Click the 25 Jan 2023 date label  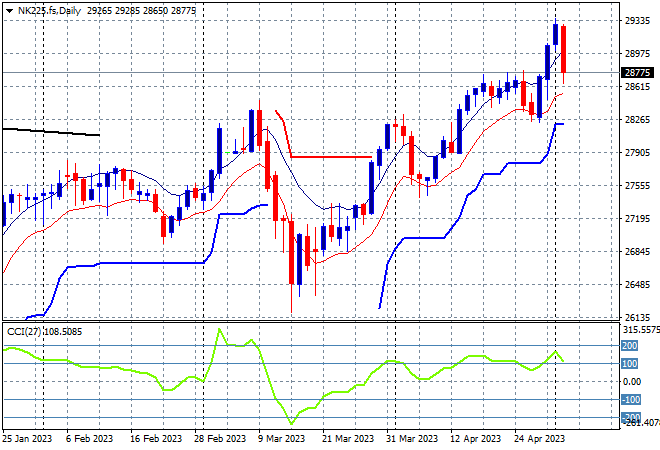tap(27, 439)
